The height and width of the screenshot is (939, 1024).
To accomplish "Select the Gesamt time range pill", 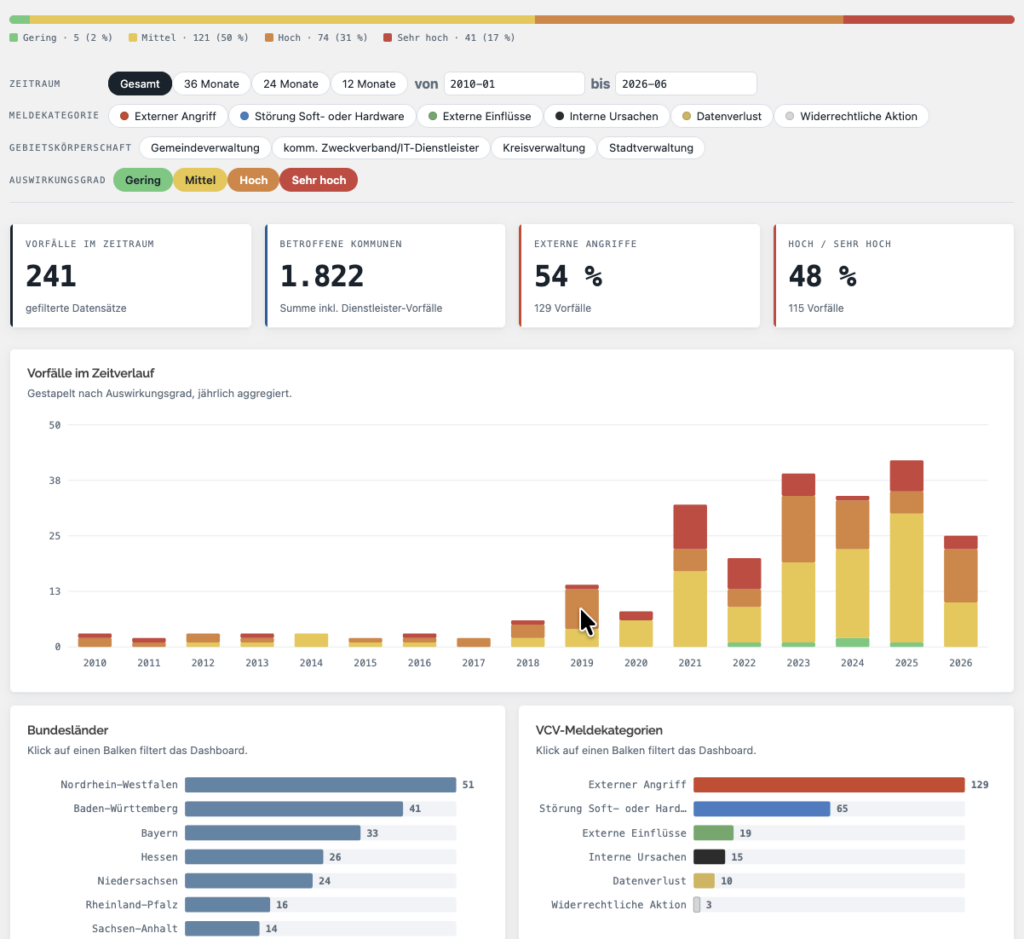I will pos(140,84).
